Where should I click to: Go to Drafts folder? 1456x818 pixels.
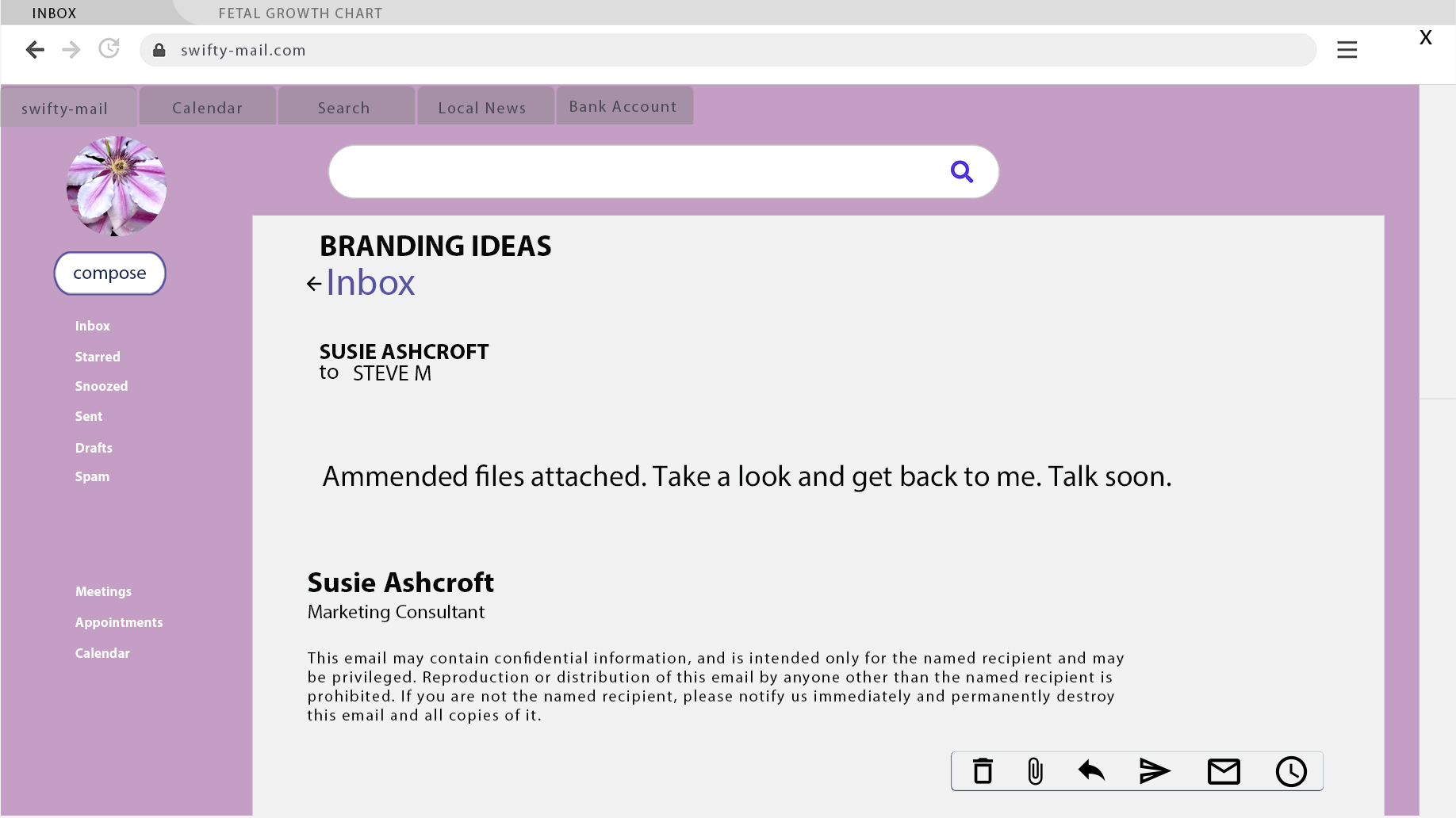coord(94,448)
